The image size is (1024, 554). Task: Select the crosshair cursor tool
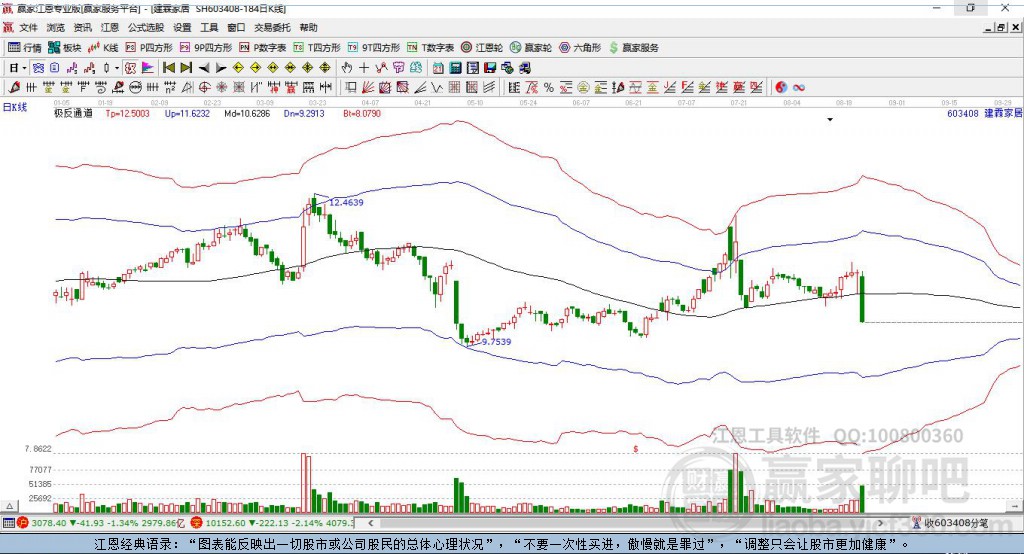pos(364,68)
